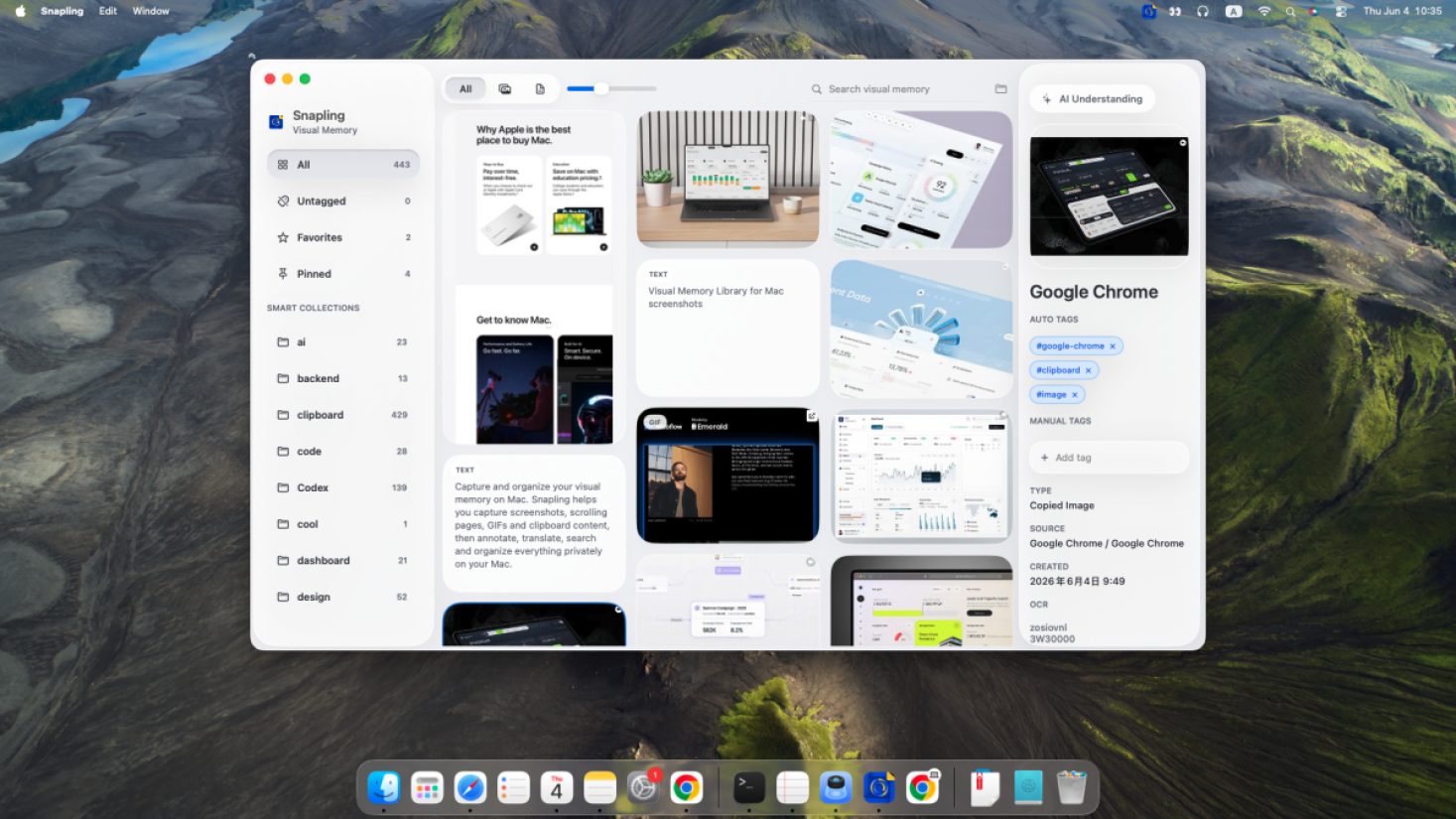The image size is (1456, 819).
Task: Launch Safari from the Dock
Action: (470, 788)
